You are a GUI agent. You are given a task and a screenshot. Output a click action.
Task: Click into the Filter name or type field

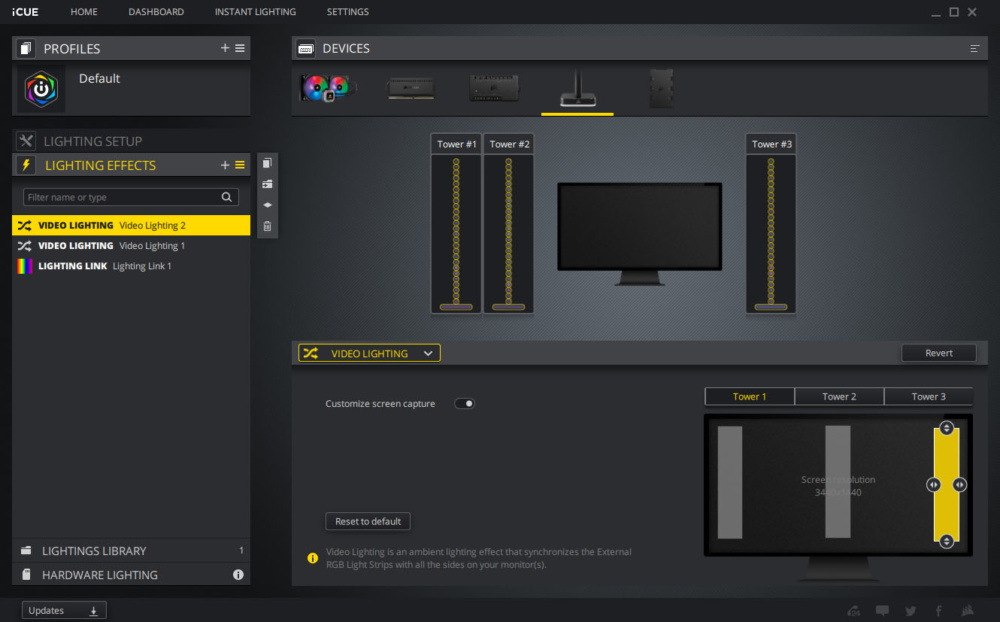click(x=131, y=197)
